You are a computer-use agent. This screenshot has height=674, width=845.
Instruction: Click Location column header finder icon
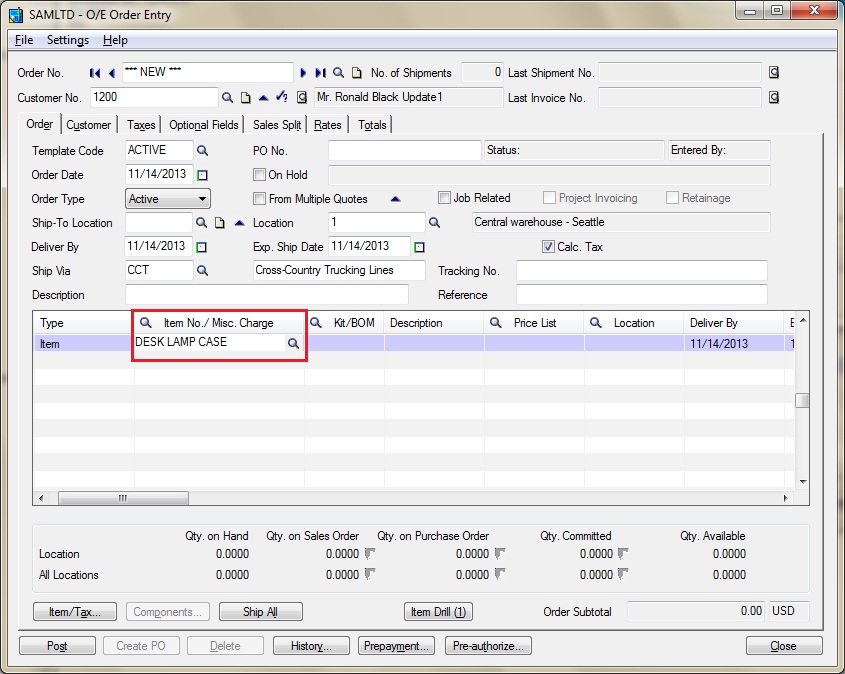click(595, 322)
